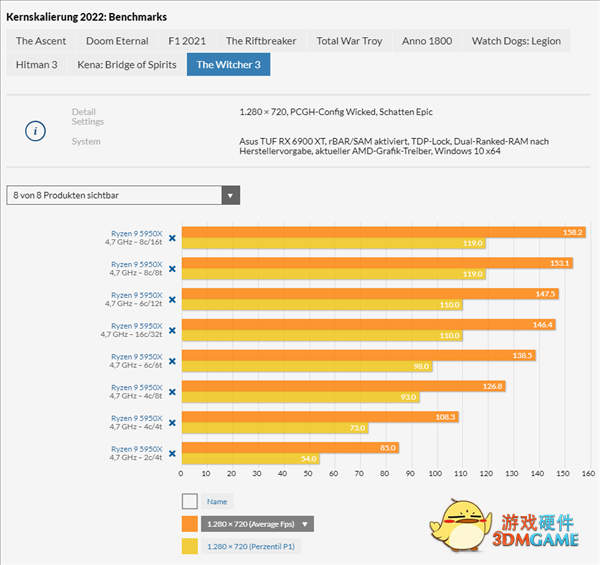Click the yellow 73.0 bar for 4c/4t

(275, 428)
